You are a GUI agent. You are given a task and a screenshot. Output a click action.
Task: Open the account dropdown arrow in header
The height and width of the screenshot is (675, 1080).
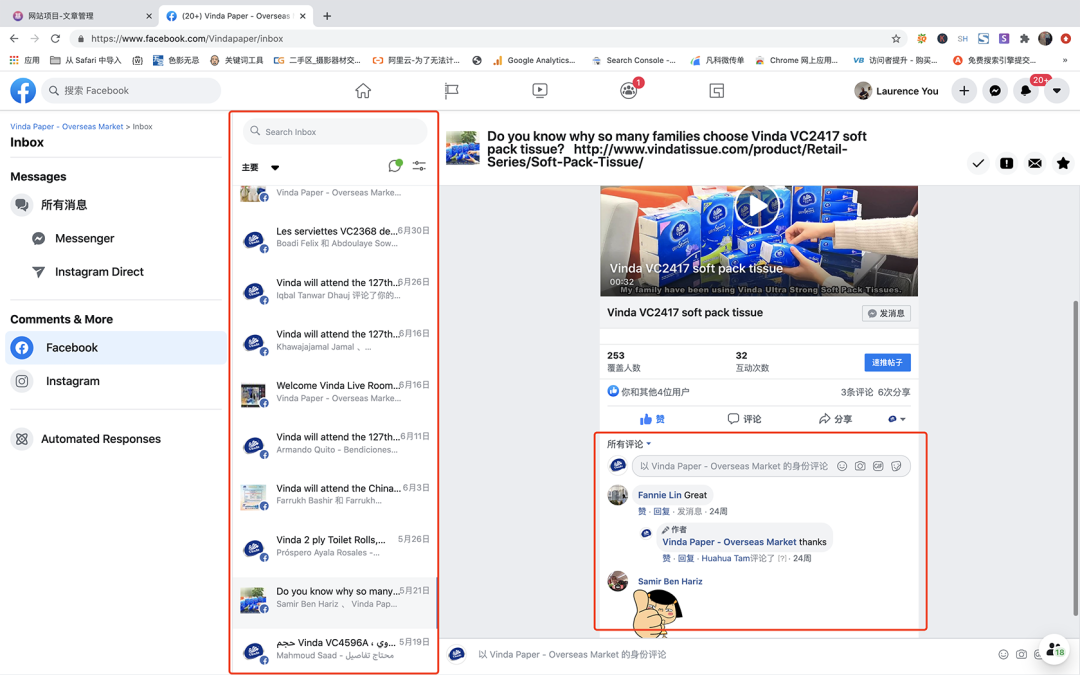pos(1057,90)
